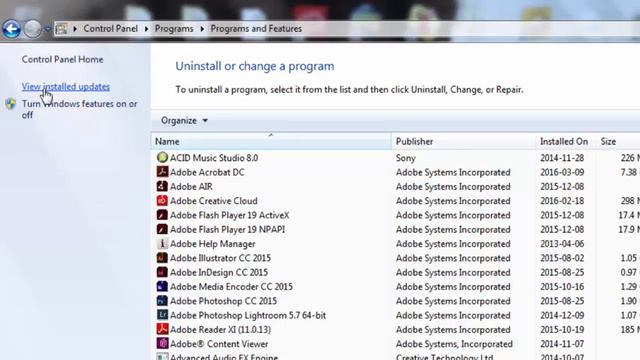Open the Organize dropdown menu
640x360 pixels.
(x=184, y=120)
